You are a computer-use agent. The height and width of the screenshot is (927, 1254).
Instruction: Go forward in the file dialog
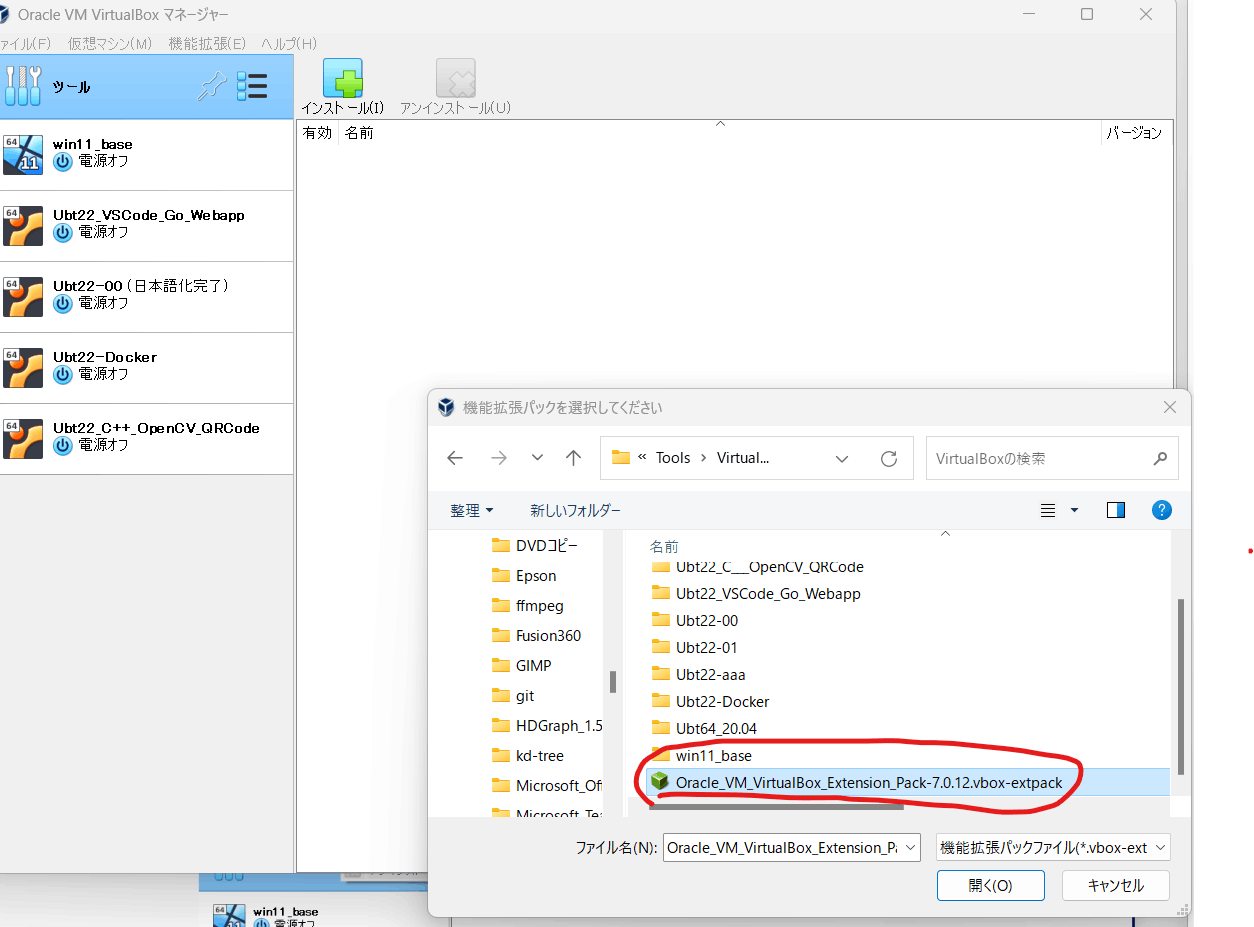499,458
